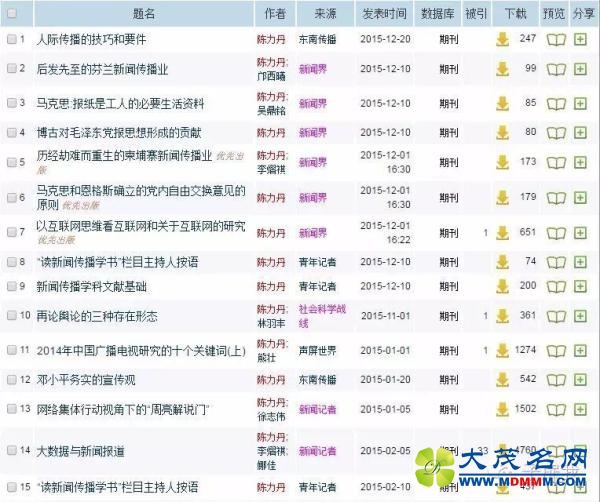
Task: Open preview for row 8 "读新闻传播学书"
Action: [556, 262]
